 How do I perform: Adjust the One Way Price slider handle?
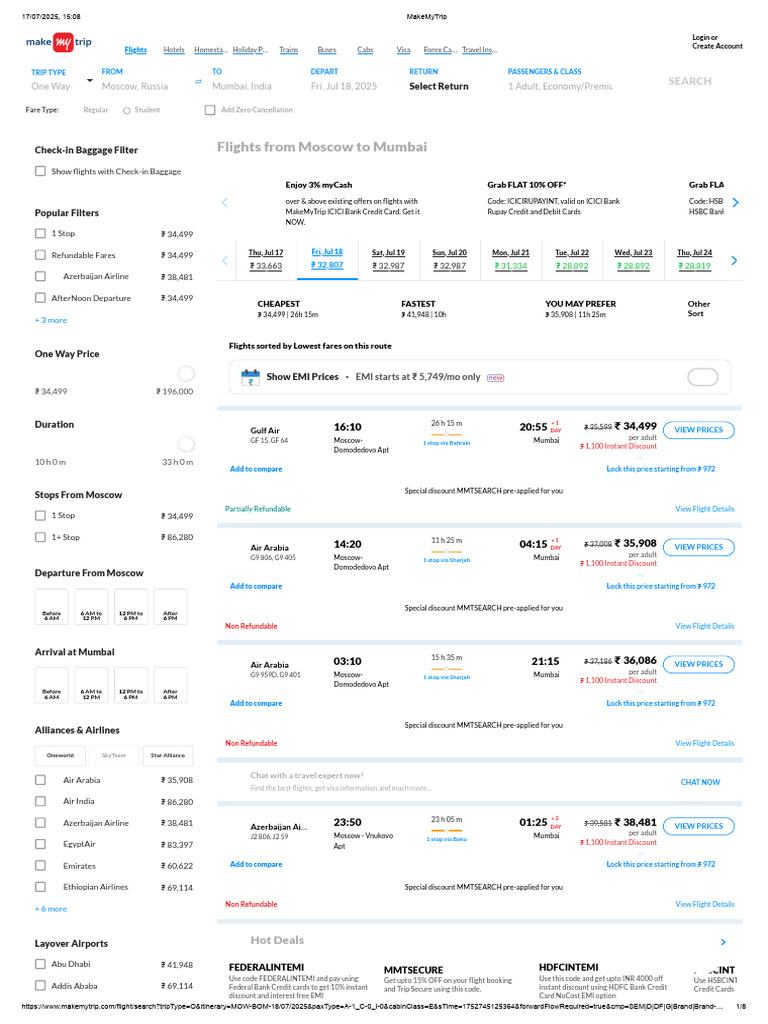click(186, 374)
